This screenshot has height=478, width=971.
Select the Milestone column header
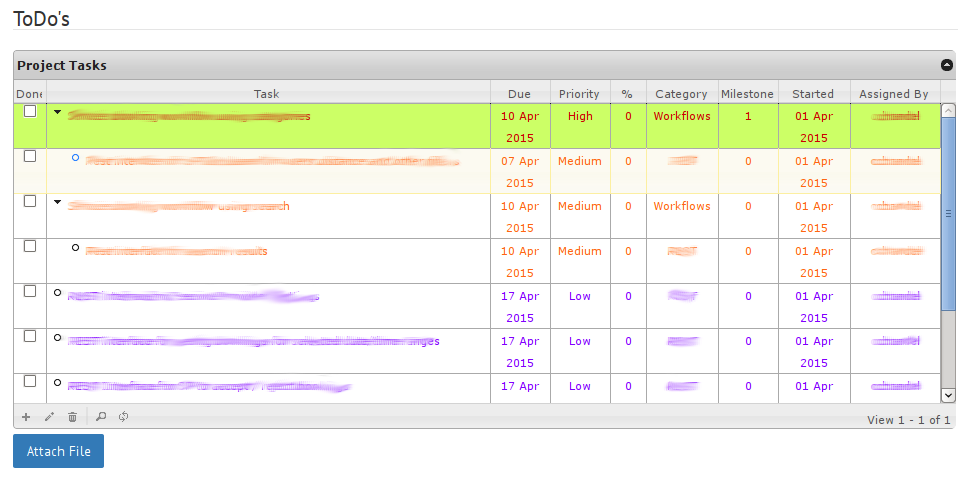tap(748, 94)
